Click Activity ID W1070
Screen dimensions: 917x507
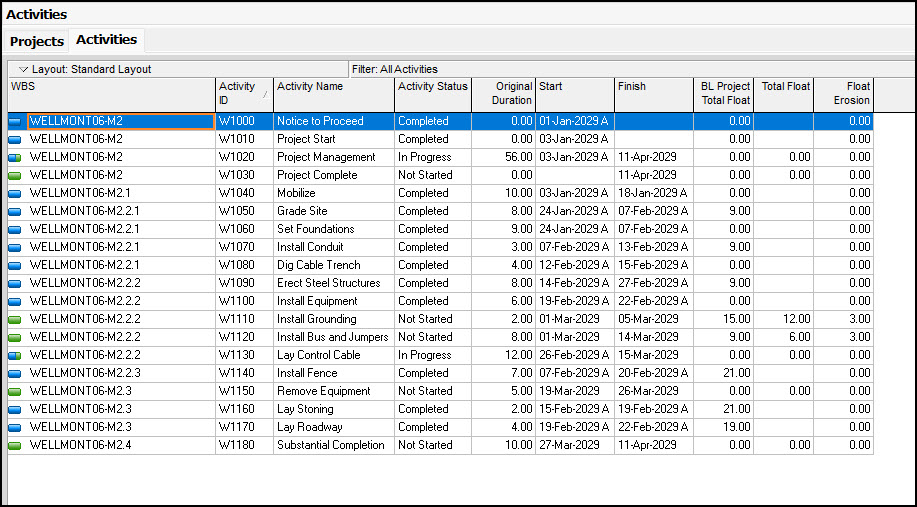coord(237,247)
